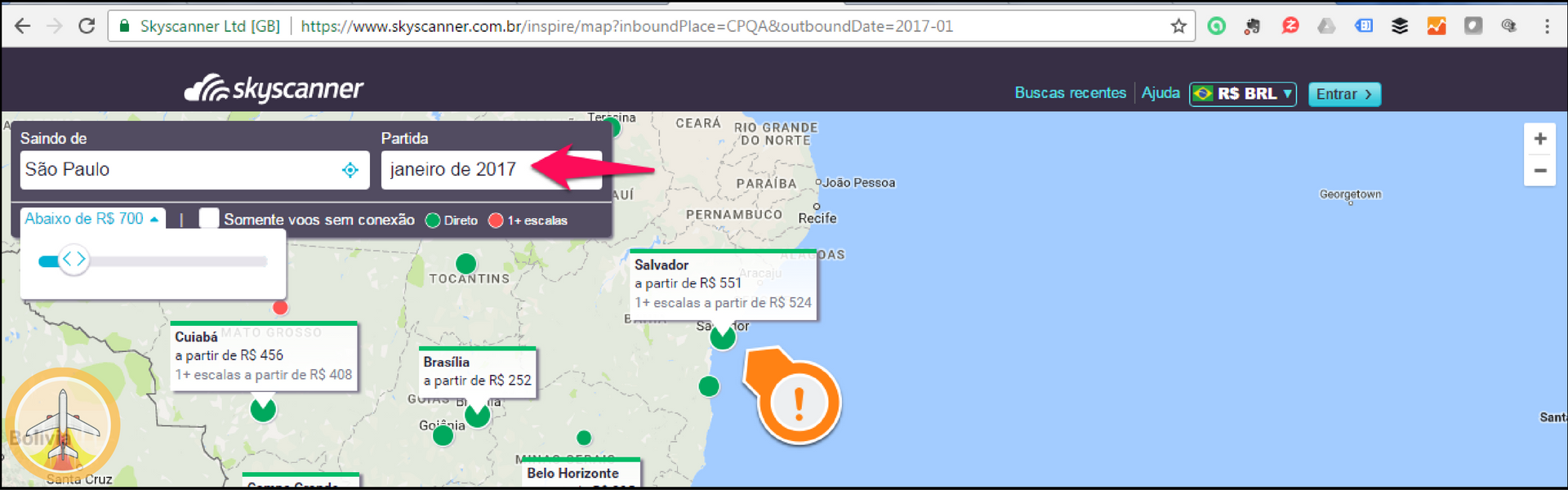Open the 'Ajuda' help link
The image size is (1568, 490).
tap(1160, 93)
